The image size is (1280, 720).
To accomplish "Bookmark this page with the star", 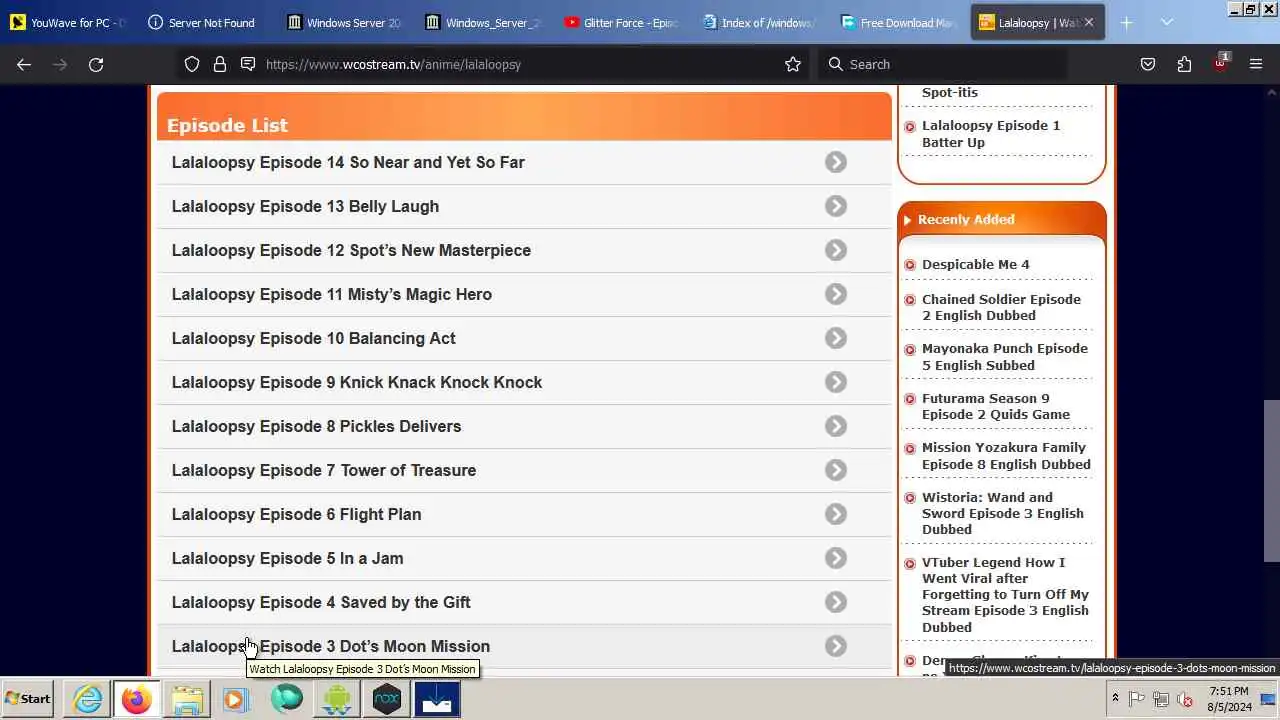I will click(x=793, y=64).
